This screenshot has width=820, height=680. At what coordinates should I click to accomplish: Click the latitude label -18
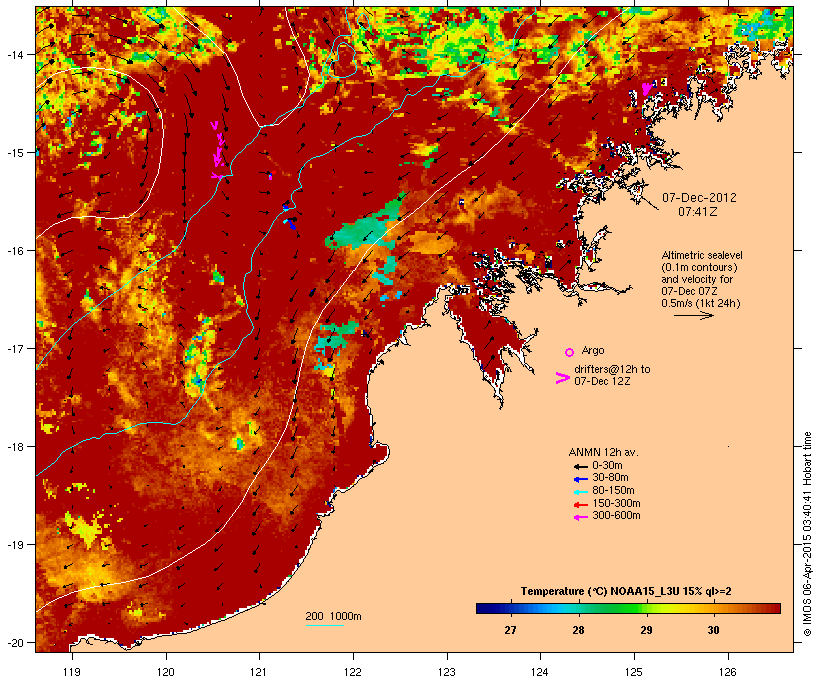pos(14,447)
